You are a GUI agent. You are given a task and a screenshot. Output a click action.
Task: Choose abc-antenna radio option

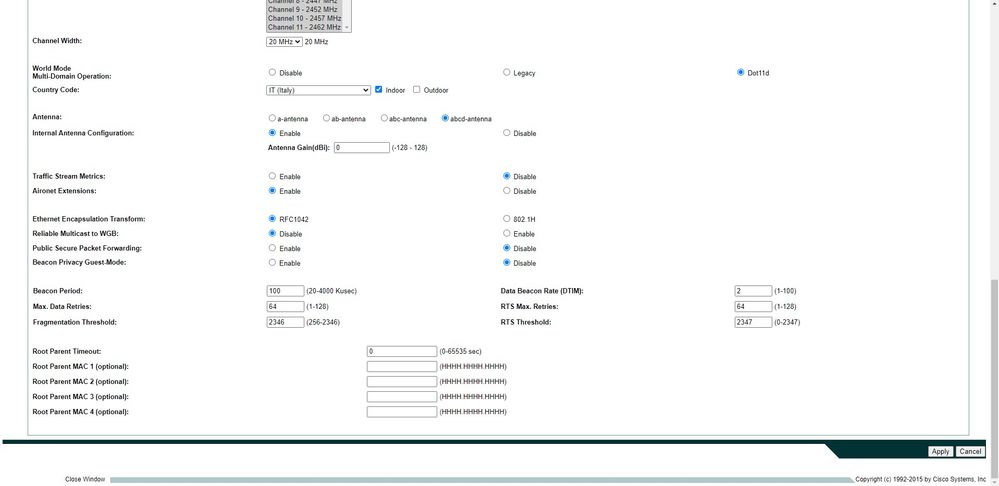[384, 118]
